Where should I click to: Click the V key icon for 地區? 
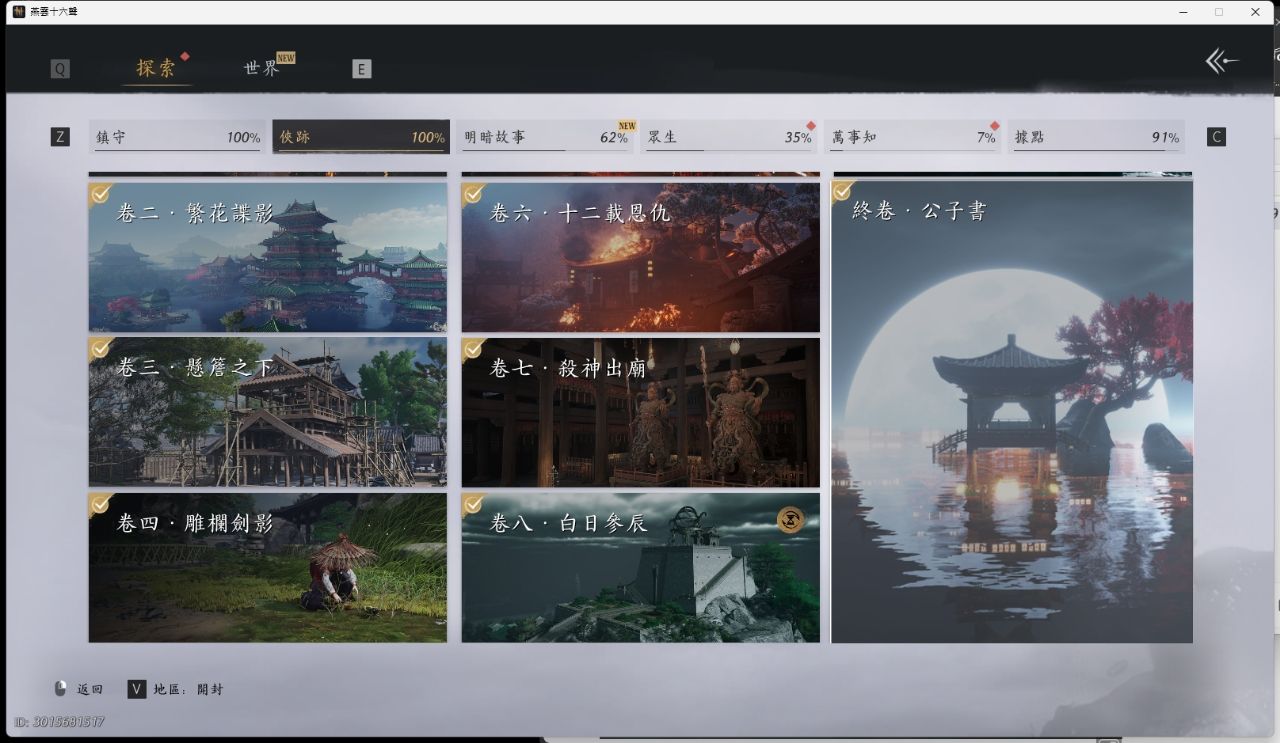coord(137,689)
